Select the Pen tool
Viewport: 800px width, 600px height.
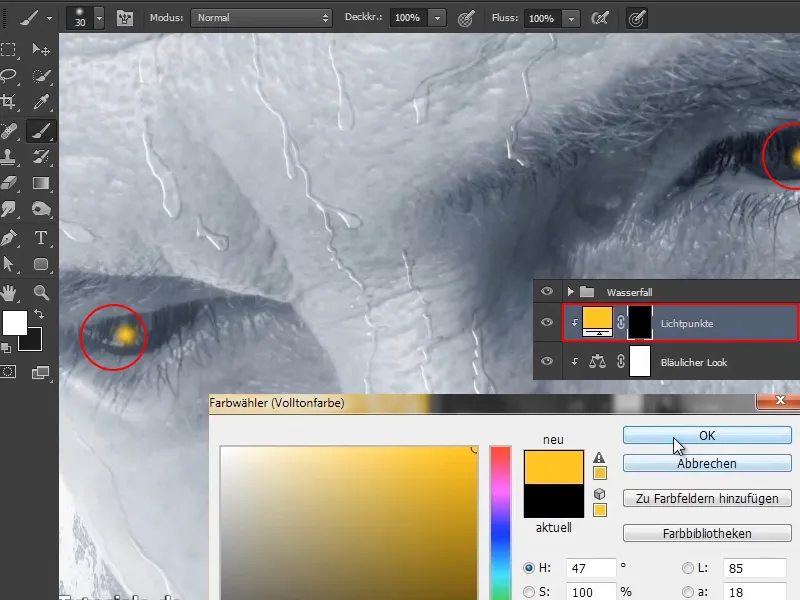(9, 238)
